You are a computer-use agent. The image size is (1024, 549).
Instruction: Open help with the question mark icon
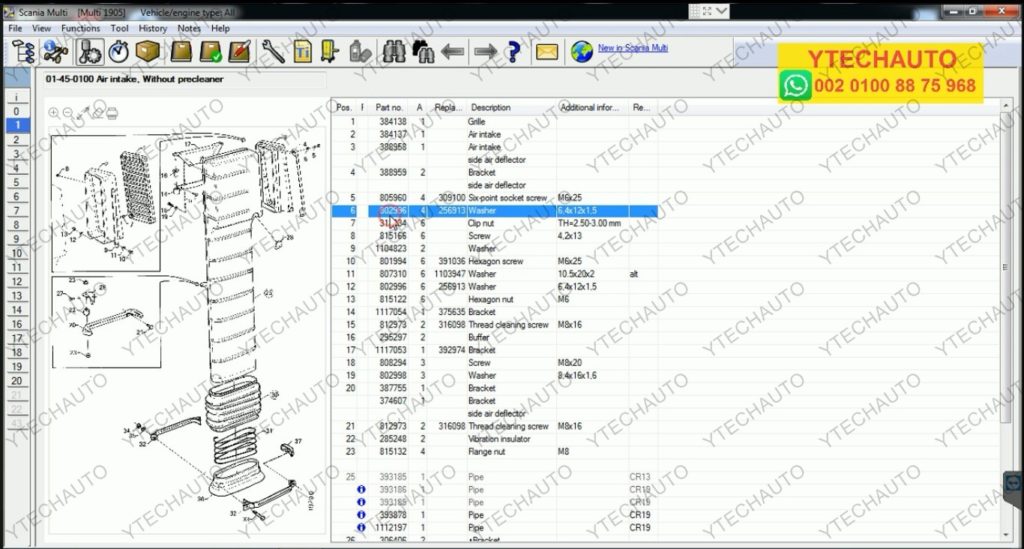click(x=514, y=52)
